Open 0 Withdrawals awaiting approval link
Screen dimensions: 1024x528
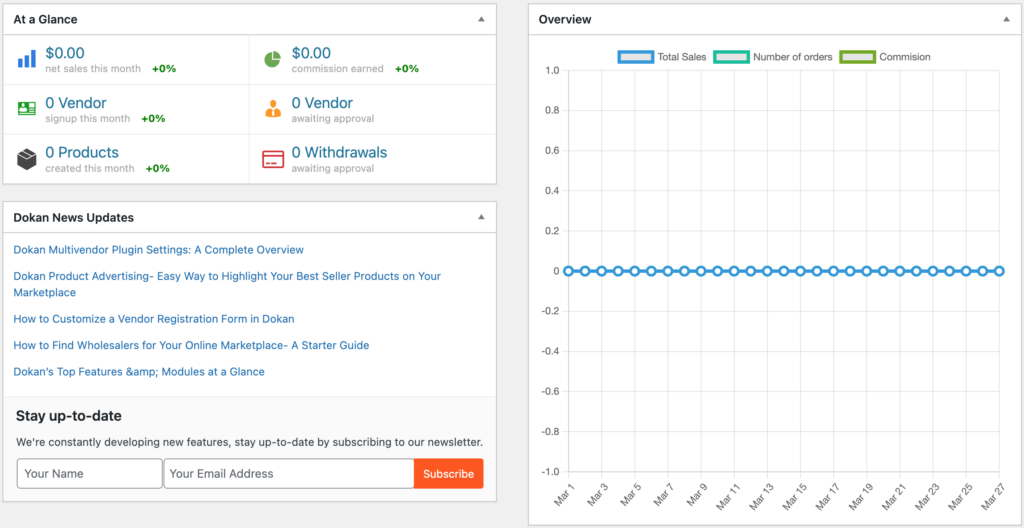[x=339, y=152]
